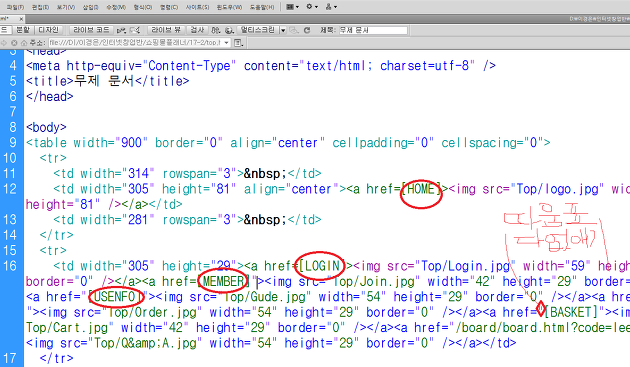The image size is (630, 367).
Task: Click the /board/board.html link text
Action: (512, 328)
